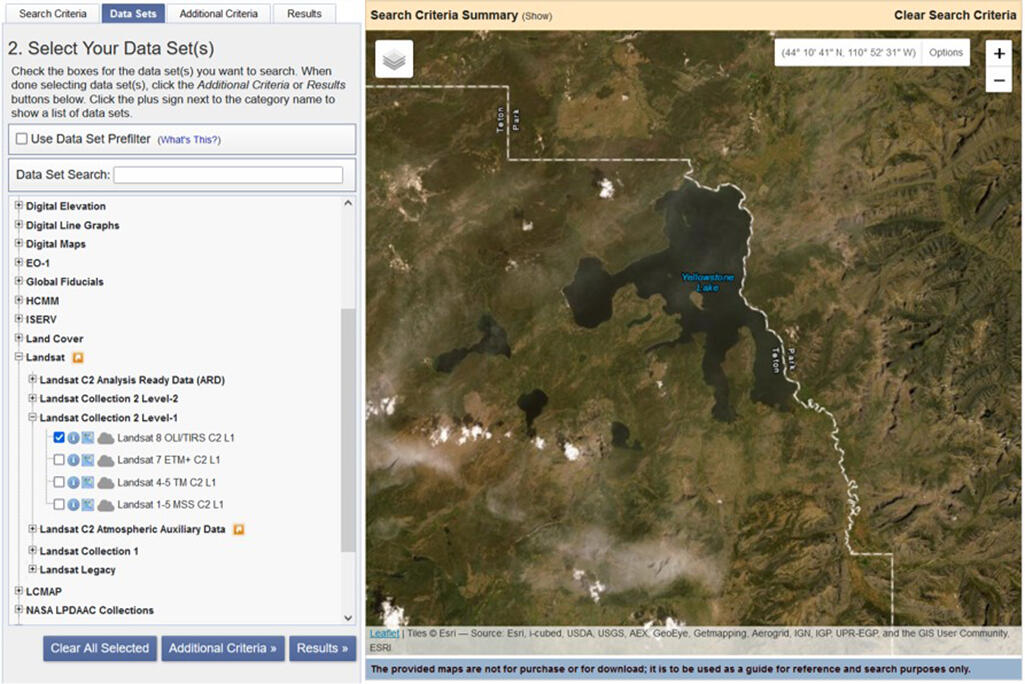This screenshot has height=684, width=1025.
Task: Expand the Landsat Collection 2 Level-2 node
Action: coord(33,399)
